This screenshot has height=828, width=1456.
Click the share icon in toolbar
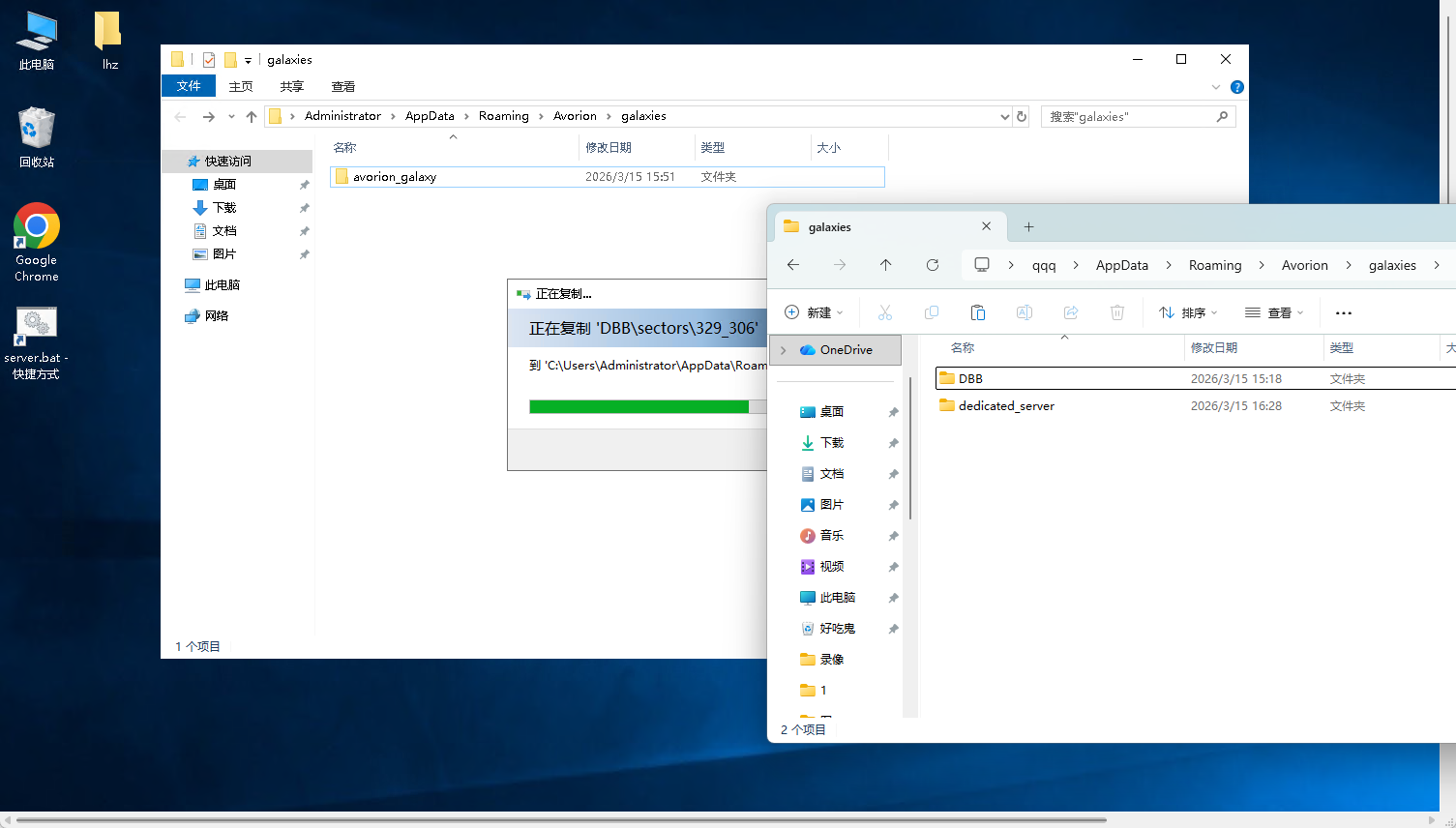(1070, 312)
